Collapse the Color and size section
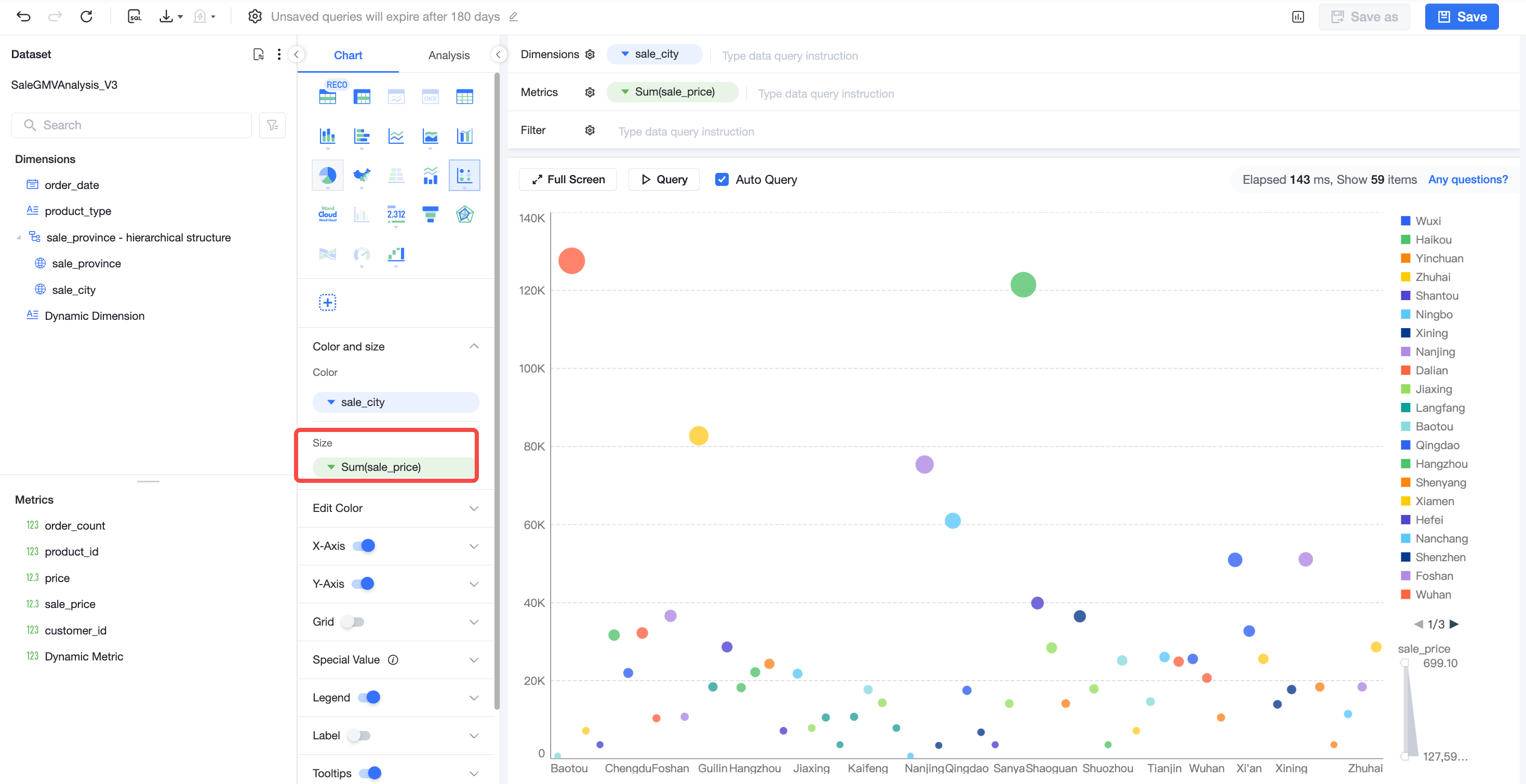 (474, 346)
